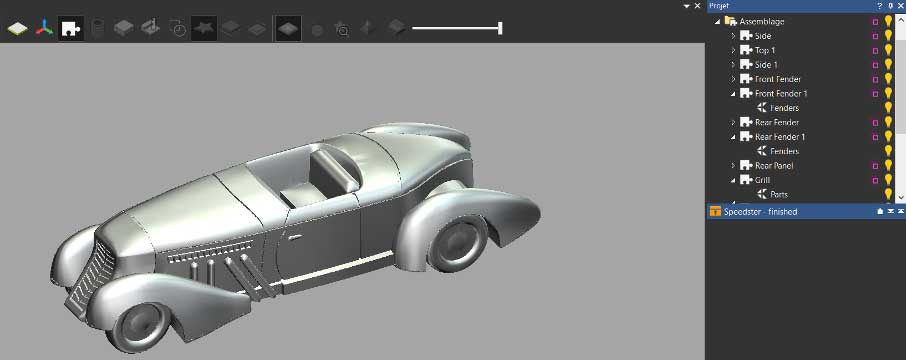This screenshot has height=360, width=906.
Task: Click pink square marker on Rear Panel row
Action: 875,166
